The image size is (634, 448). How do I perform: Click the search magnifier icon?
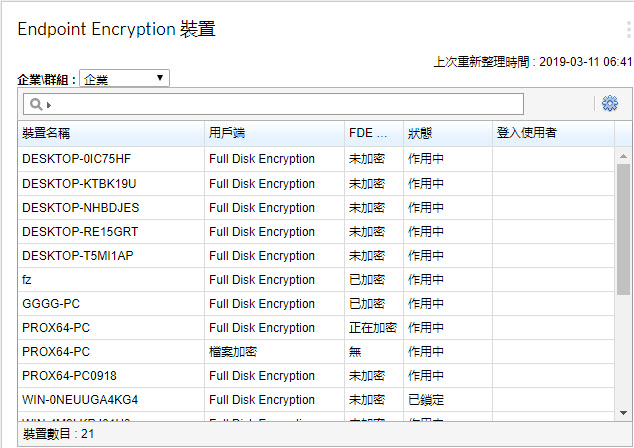[x=36, y=104]
